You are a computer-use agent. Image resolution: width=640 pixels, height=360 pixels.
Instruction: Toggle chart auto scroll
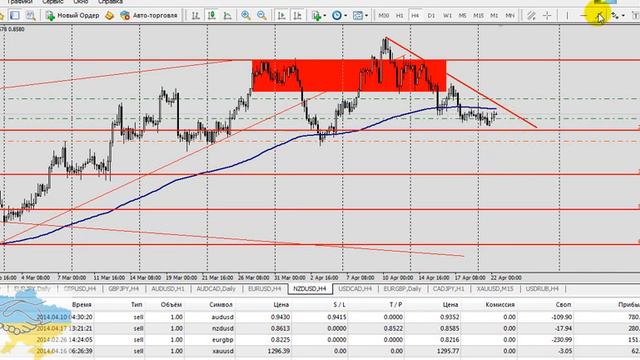[282, 16]
